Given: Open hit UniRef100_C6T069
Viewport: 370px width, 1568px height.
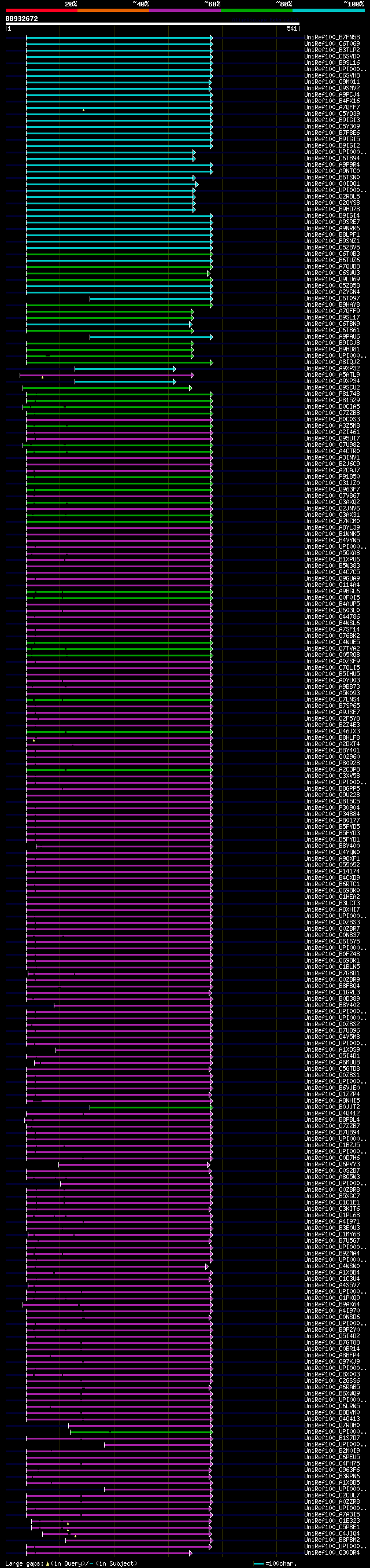Looking at the screenshot, I should tap(332, 44).
